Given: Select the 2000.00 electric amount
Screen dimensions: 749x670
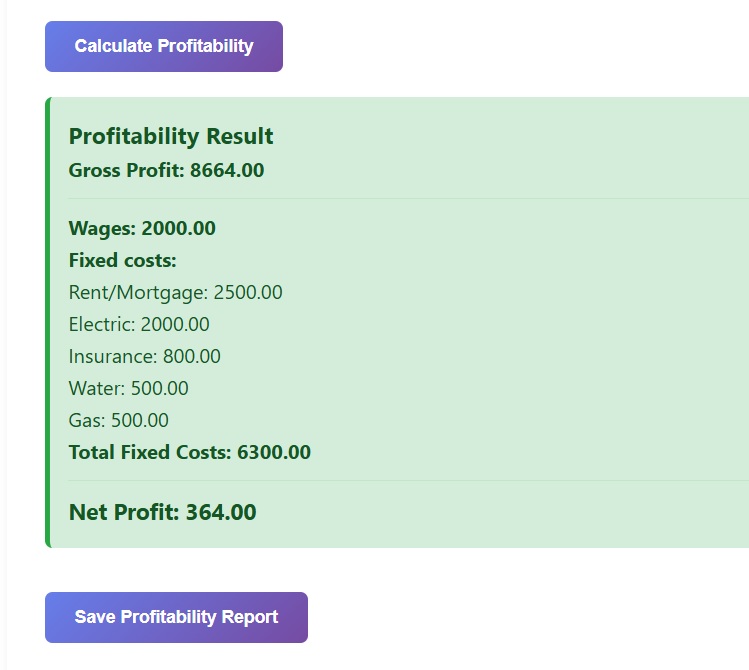Looking at the screenshot, I should point(175,325).
